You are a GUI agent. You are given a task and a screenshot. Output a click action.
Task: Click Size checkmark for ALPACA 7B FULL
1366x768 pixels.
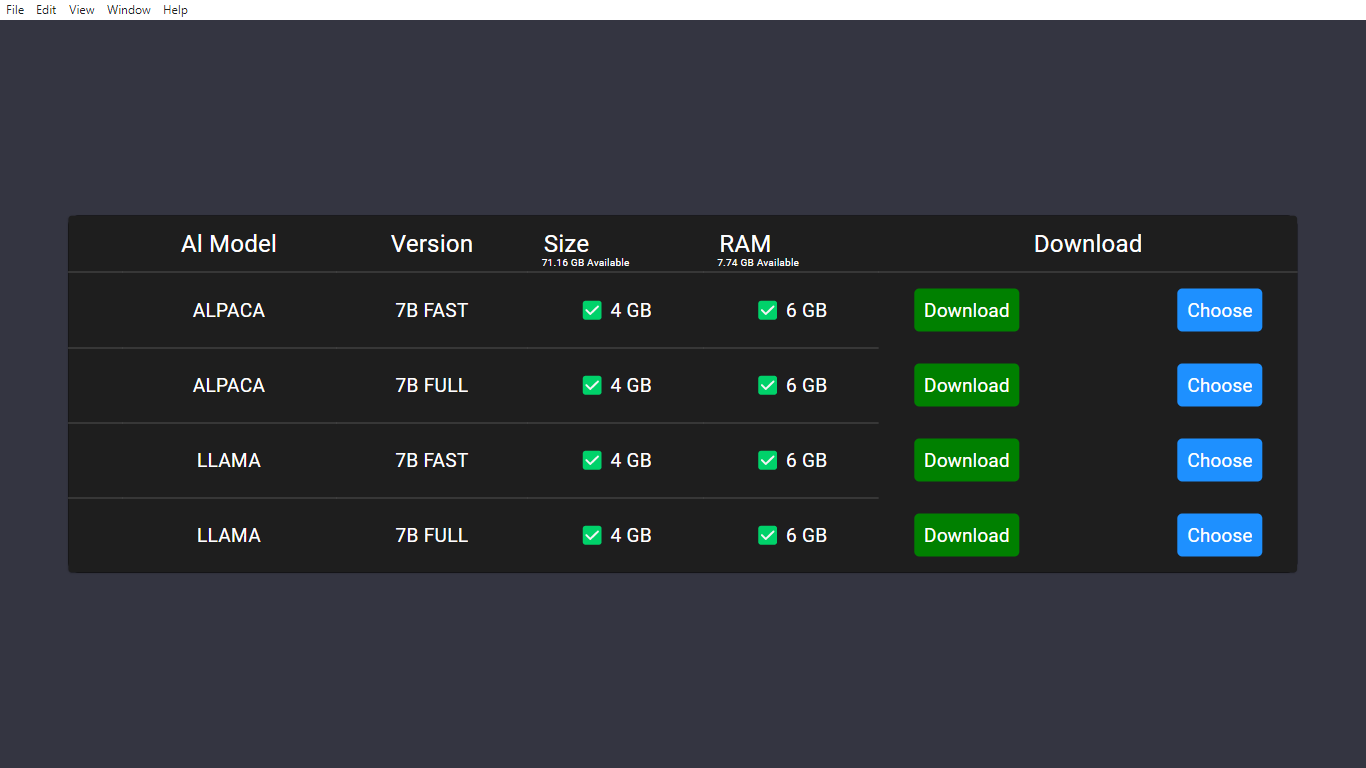[x=592, y=385]
